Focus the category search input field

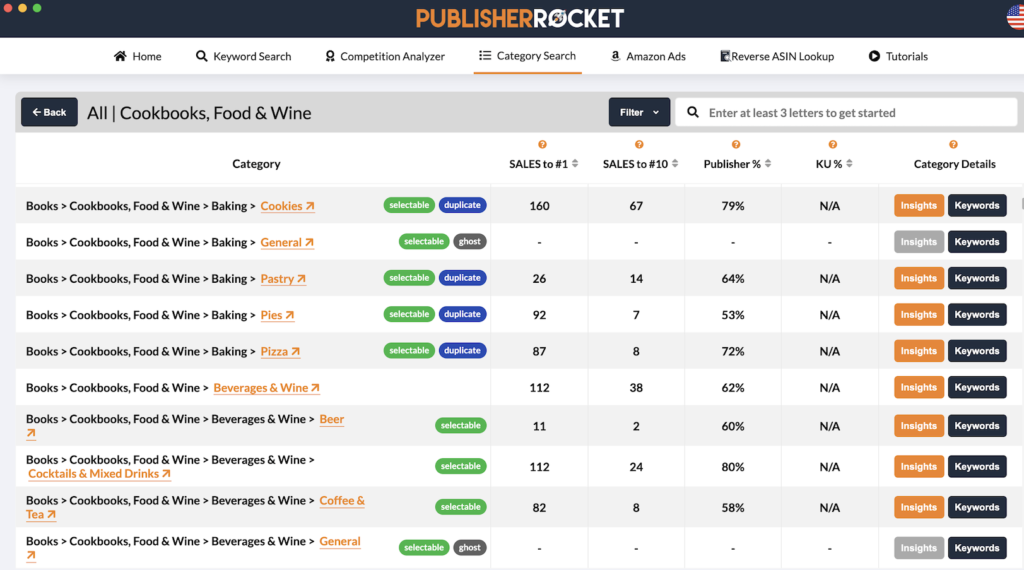point(846,112)
